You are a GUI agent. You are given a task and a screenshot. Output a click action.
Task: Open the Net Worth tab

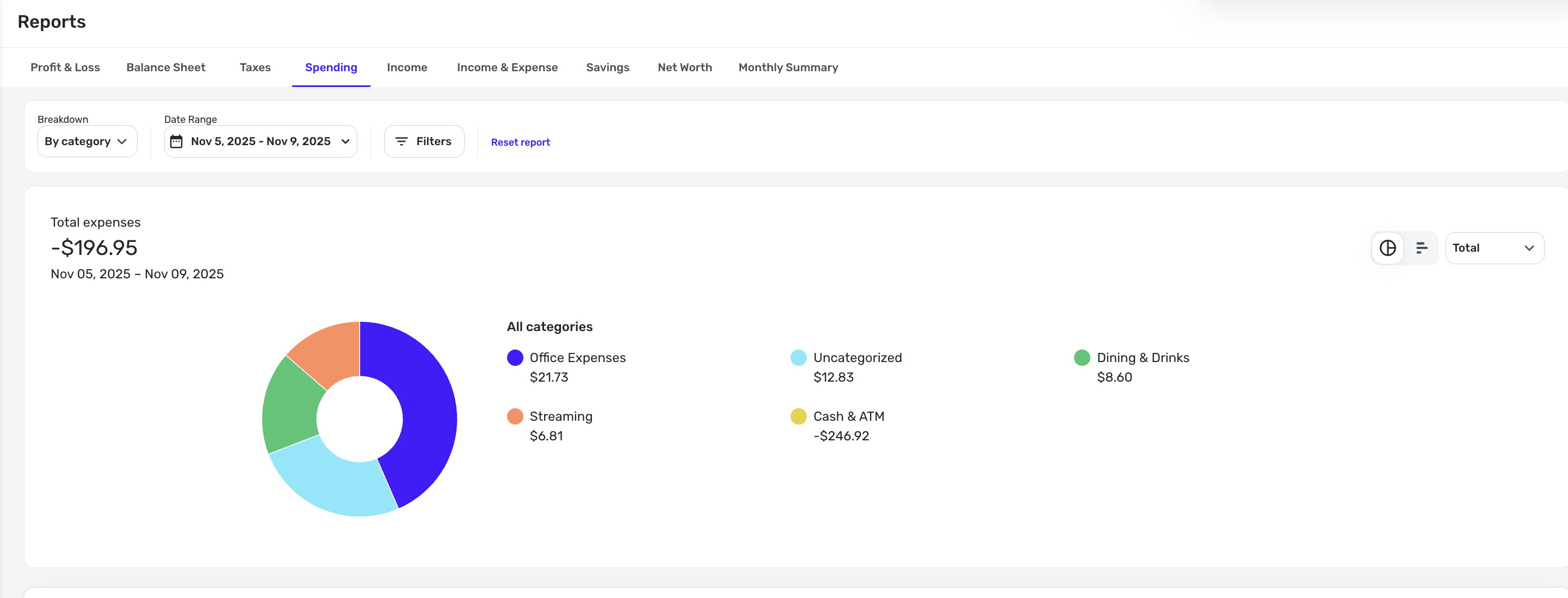(x=684, y=67)
